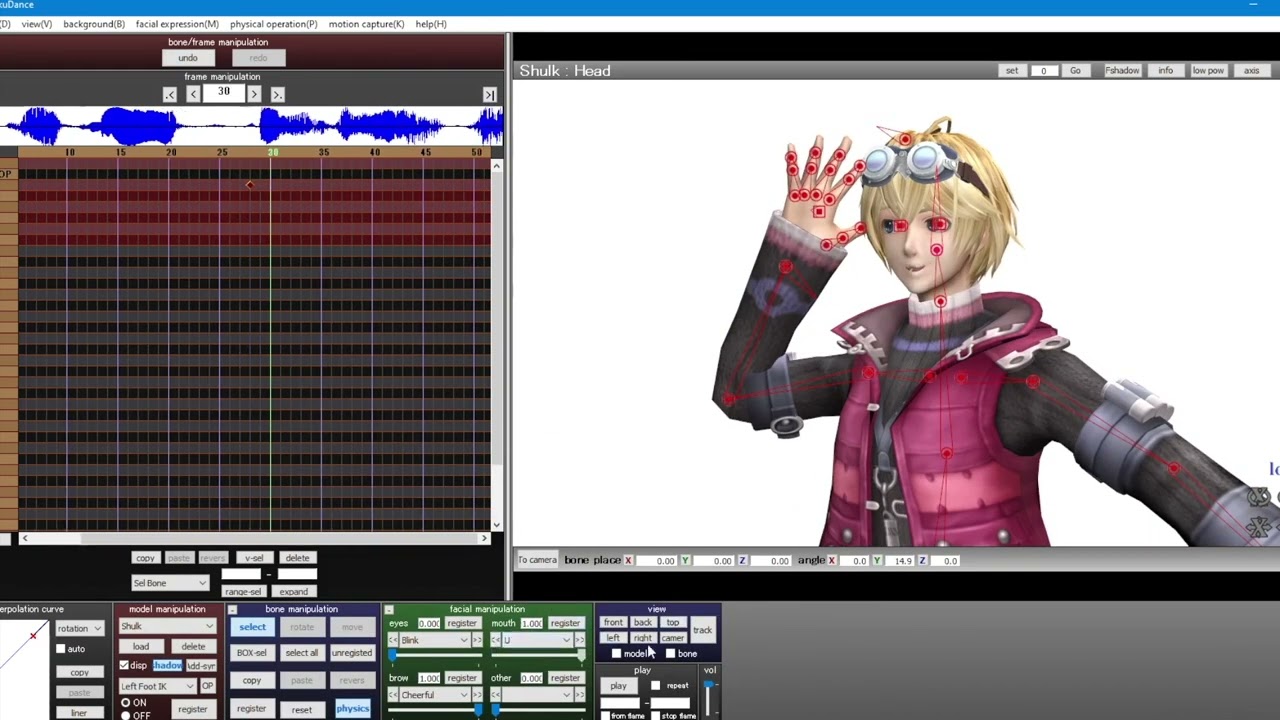This screenshot has width=1280, height=720.
Task: Go to last frame button
Action: click(490, 94)
